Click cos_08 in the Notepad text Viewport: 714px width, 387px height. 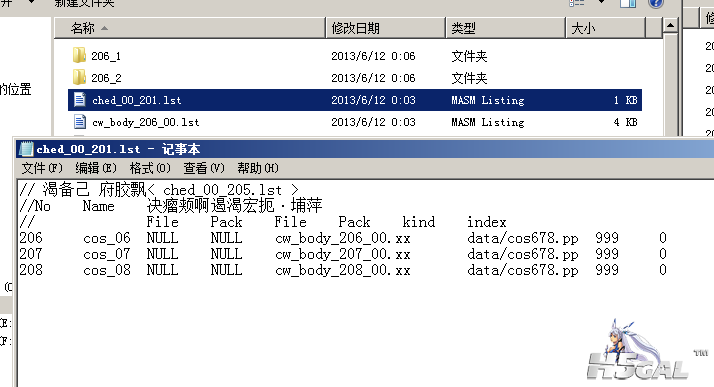[x=107, y=270]
